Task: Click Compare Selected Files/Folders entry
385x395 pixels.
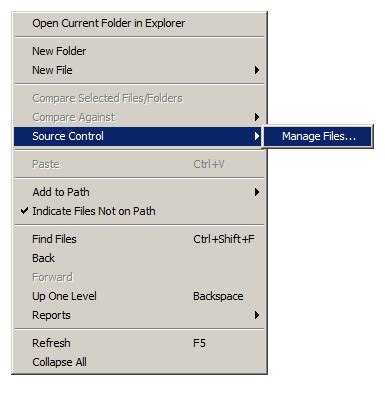Action: click(139, 98)
